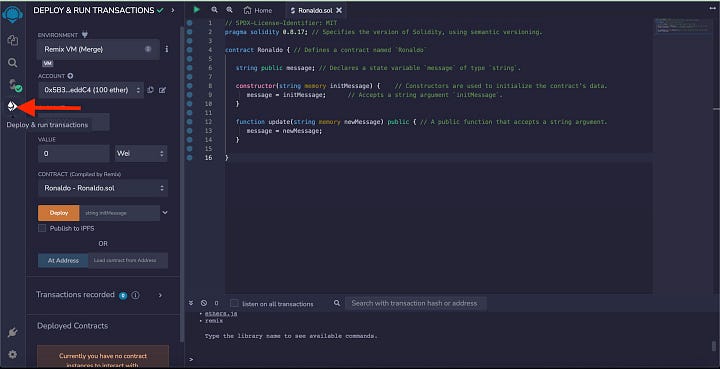Select the Ronaldo.sol editor tab

pyautogui.click(x=315, y=10)
